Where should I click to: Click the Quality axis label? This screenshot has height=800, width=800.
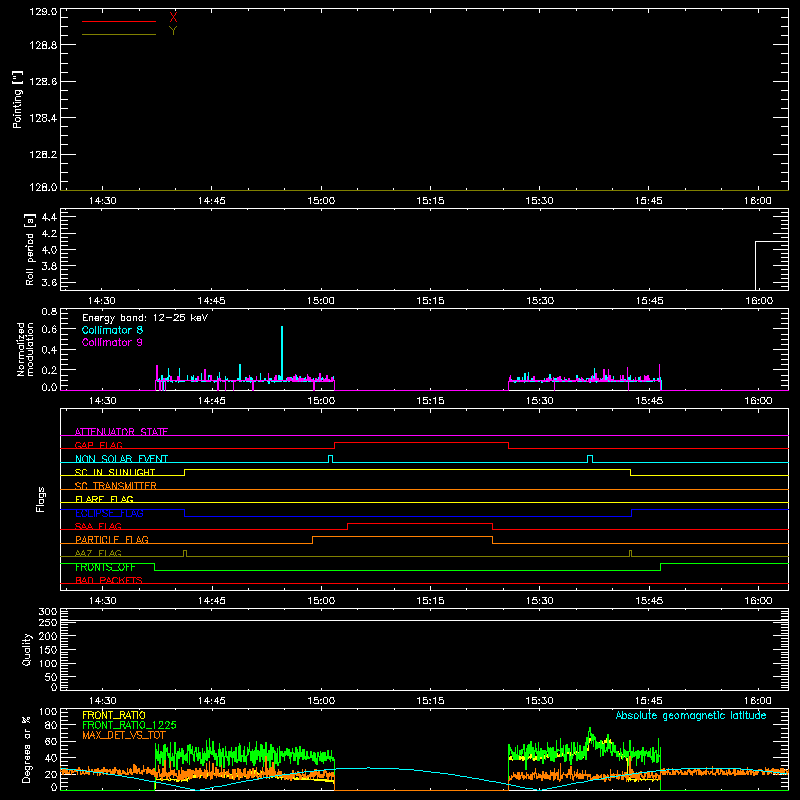point(27,649)
